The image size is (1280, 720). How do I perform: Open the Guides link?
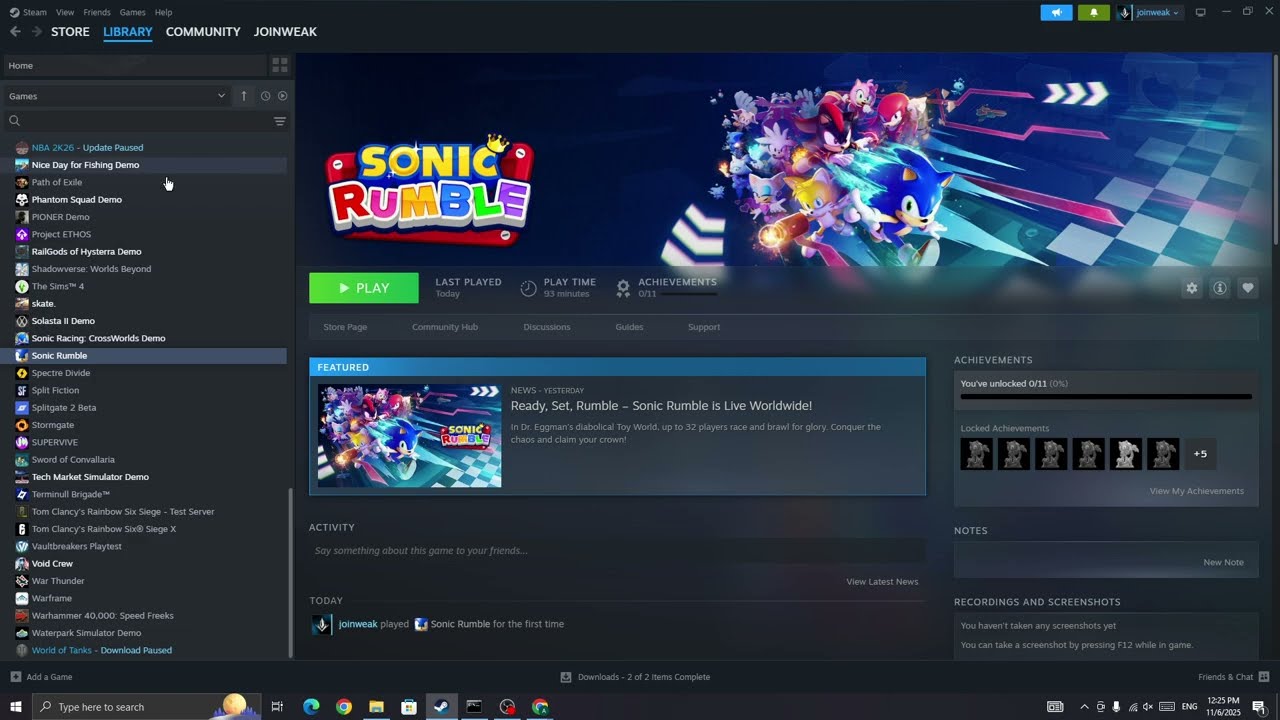point(629,327)
